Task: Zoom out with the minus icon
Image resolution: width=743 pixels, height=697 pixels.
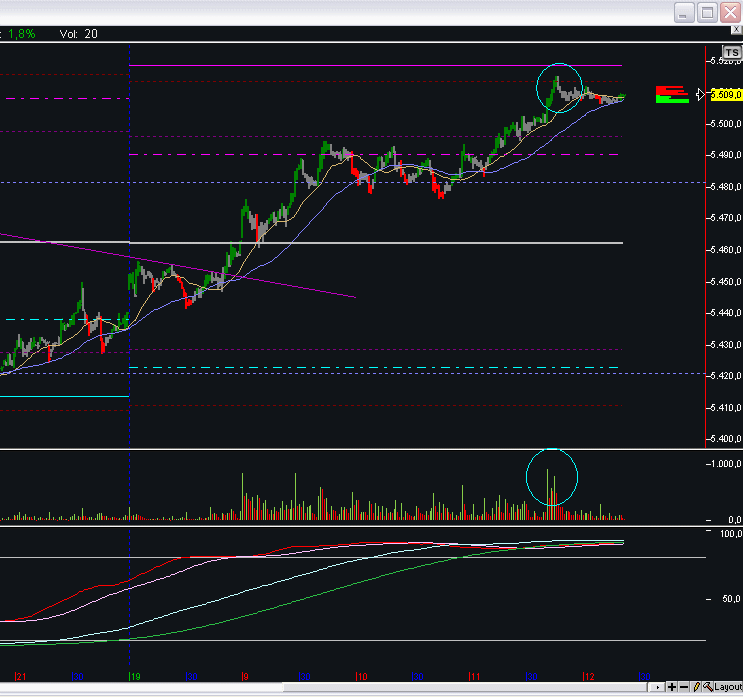Action: 683,687
